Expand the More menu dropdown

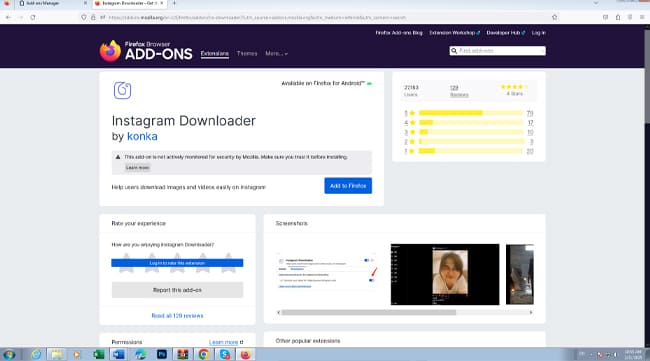(x=276, y=53)
